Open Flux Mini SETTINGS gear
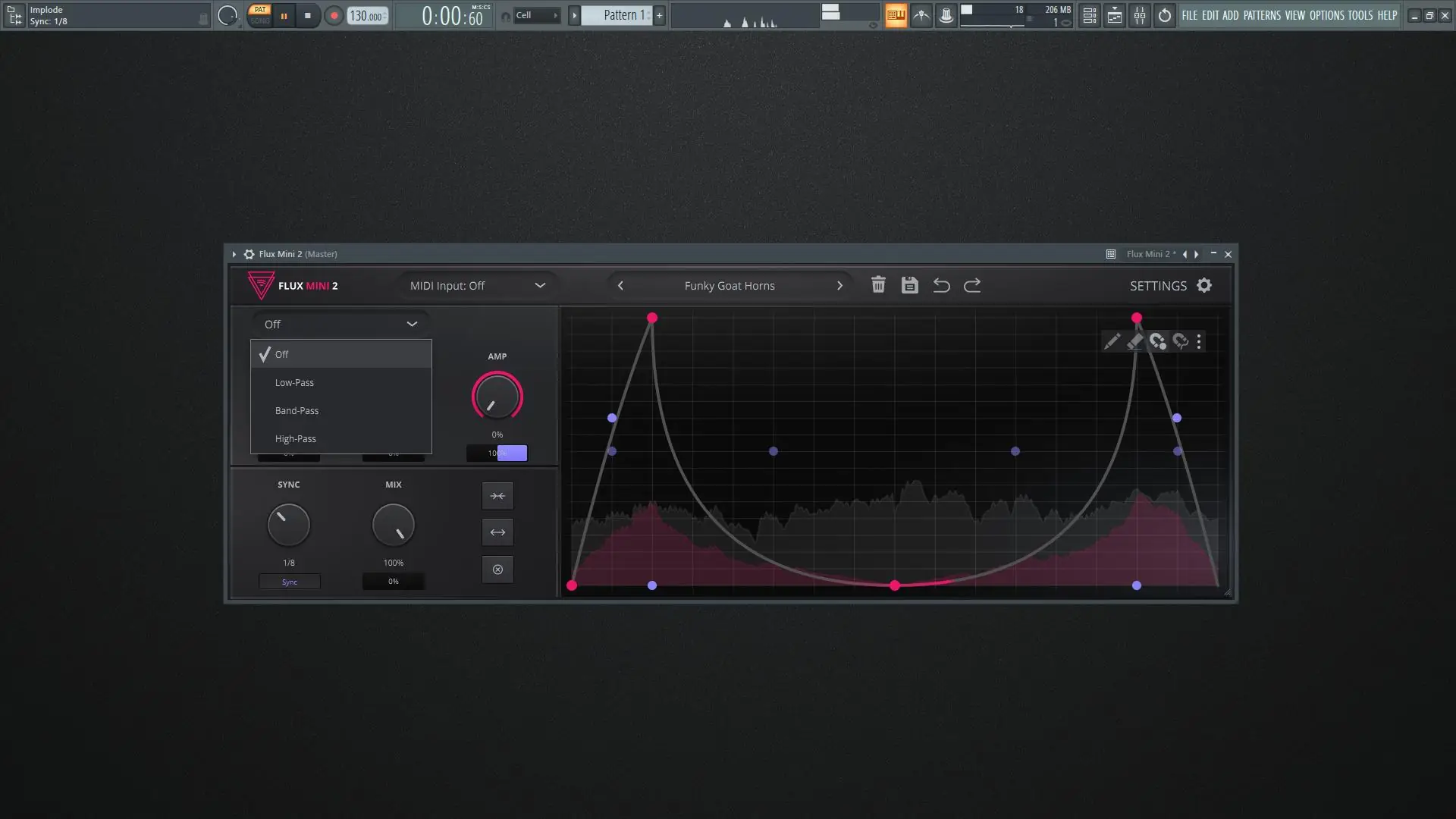The width and height of the screenshot is (1456, 819). (x=1204, y=285)
